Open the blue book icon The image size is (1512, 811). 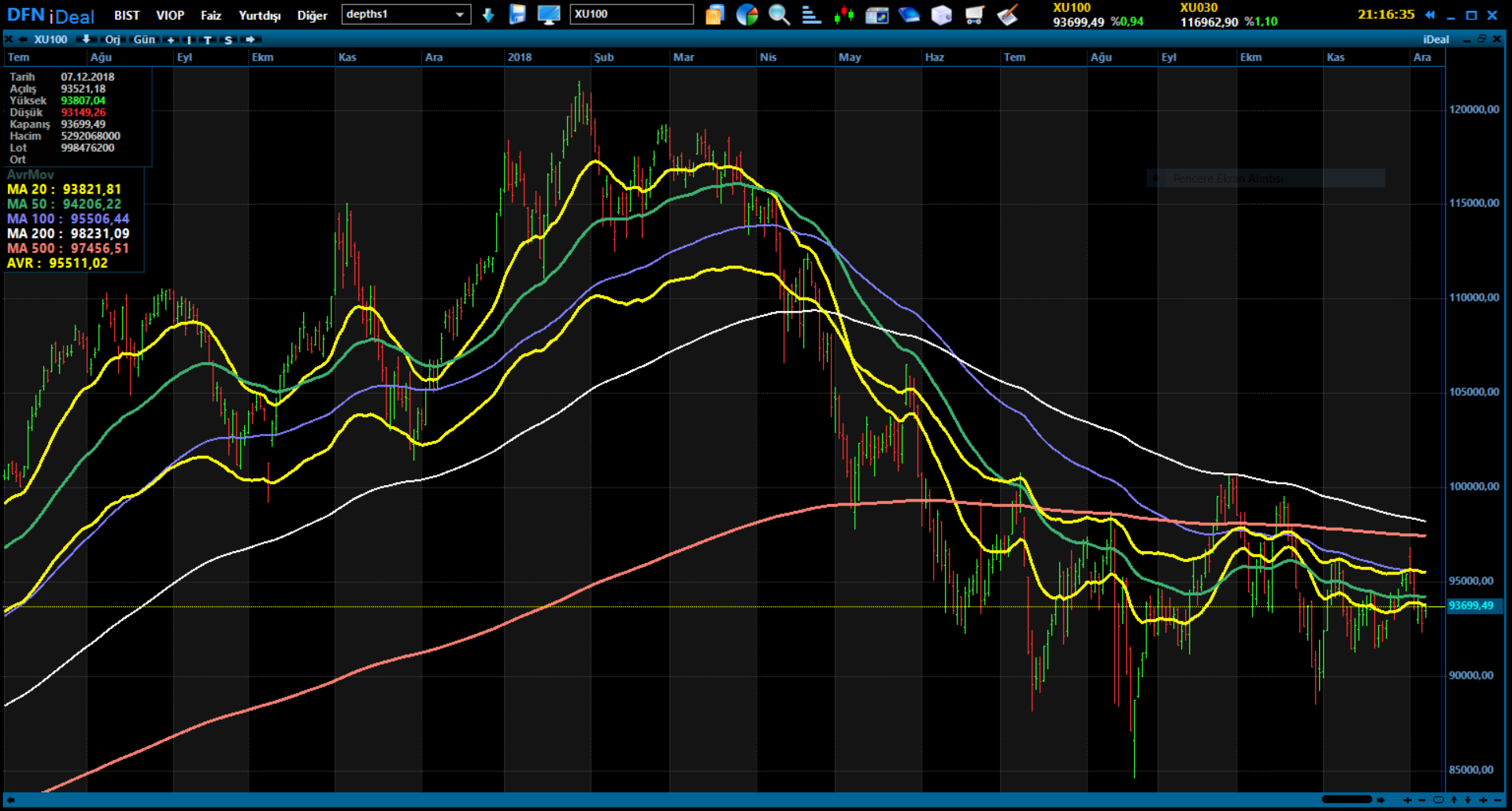[x=909, y=14]
